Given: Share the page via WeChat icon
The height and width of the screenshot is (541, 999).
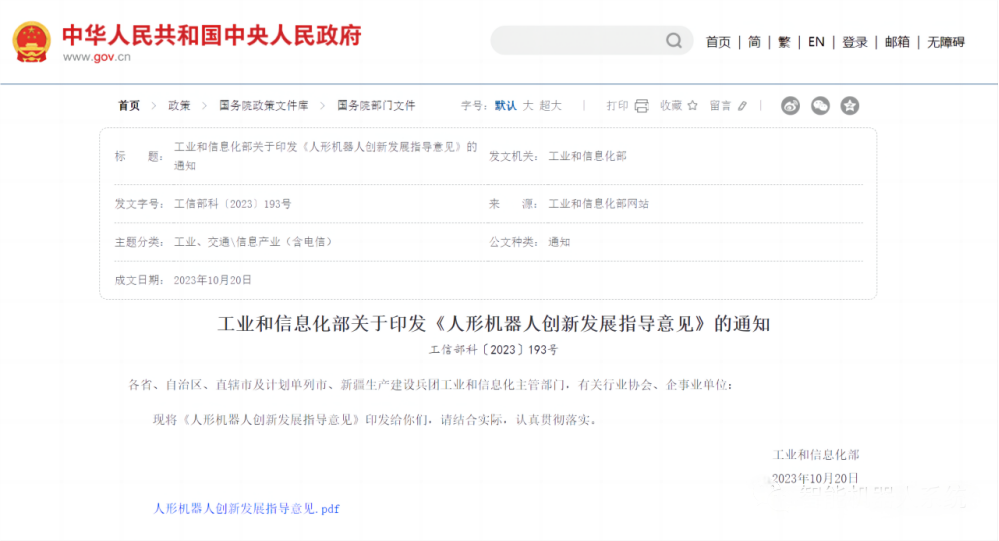Looking at the screenshot, I should click(820, 105).
